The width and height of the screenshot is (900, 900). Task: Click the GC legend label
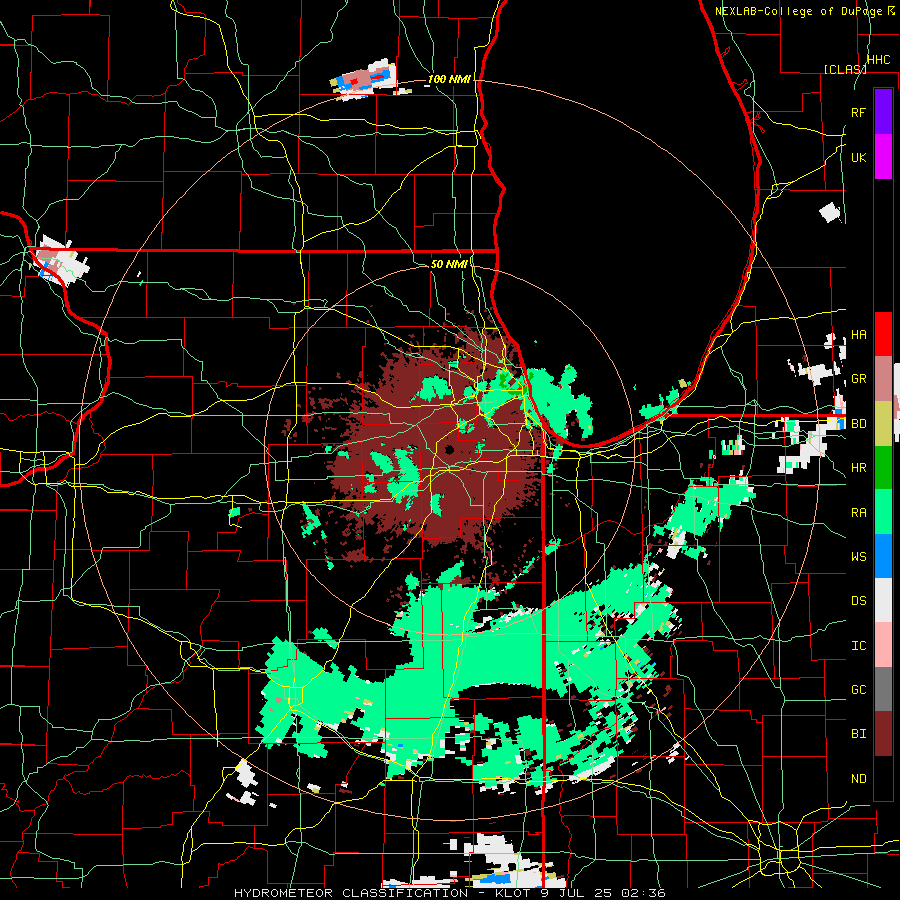pos(859,689)
